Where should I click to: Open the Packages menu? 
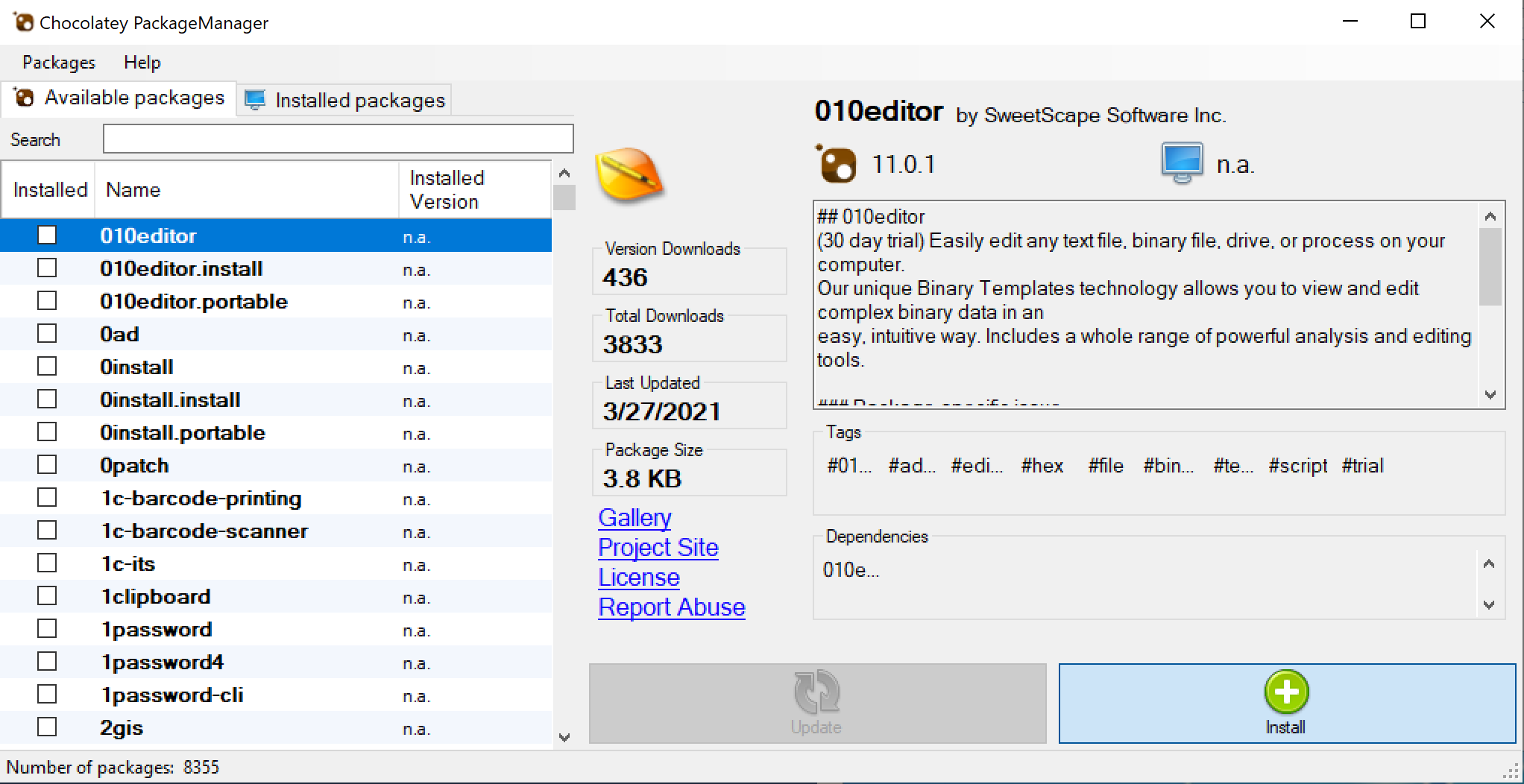59,63
